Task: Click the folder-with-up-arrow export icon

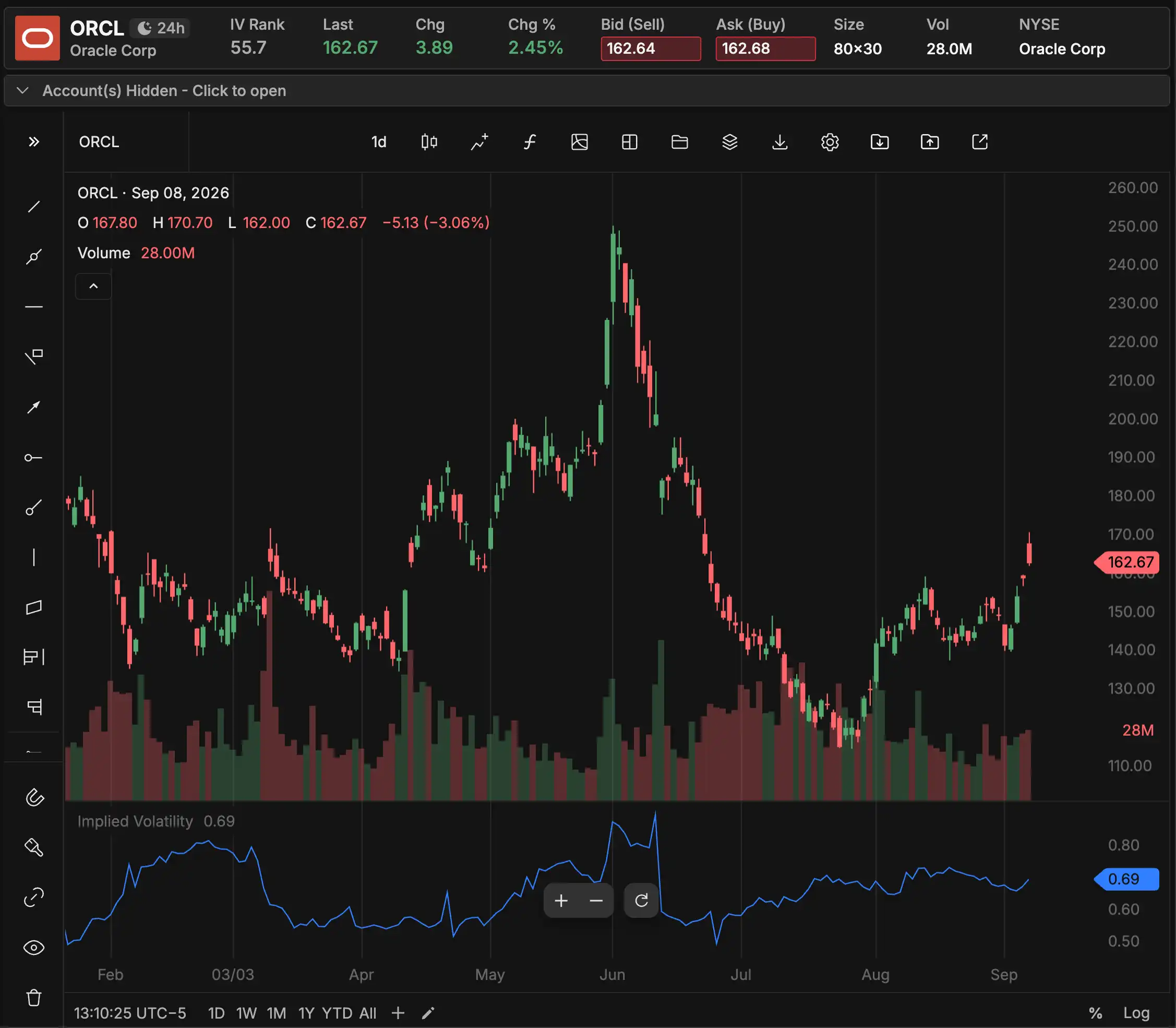Action: click(x=930, y=142)
